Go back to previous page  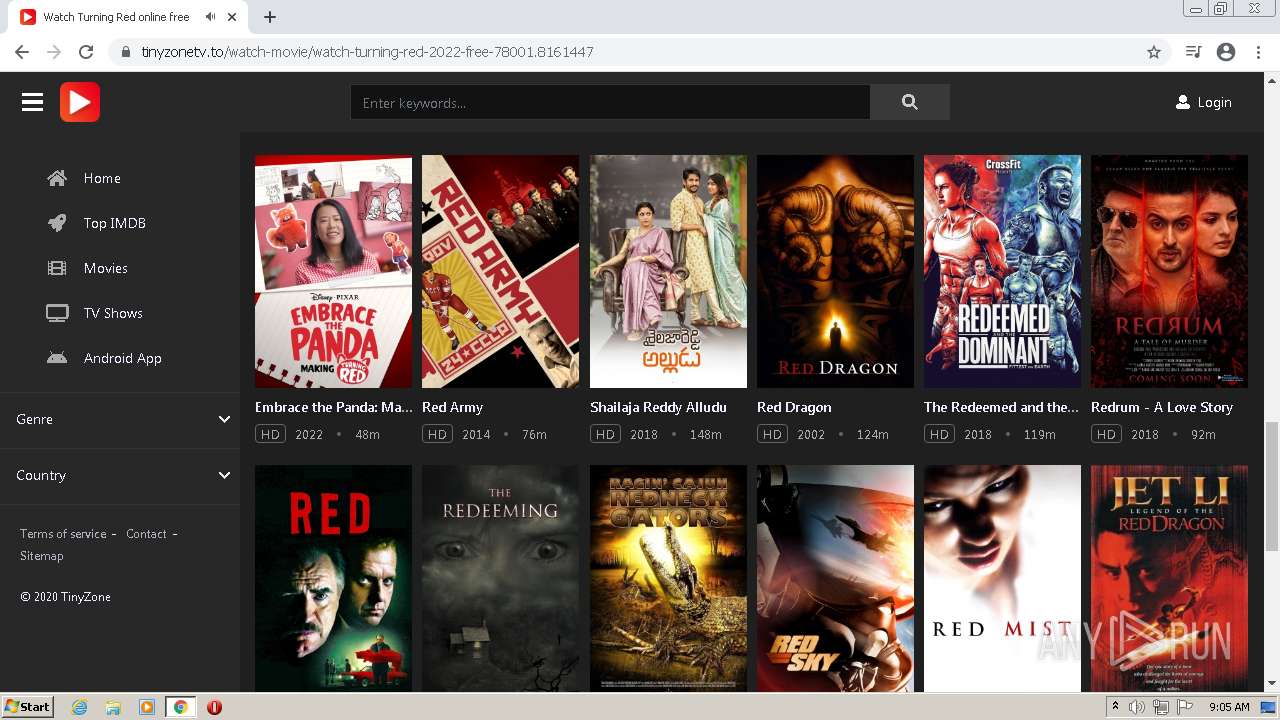[x=22, y=52]
